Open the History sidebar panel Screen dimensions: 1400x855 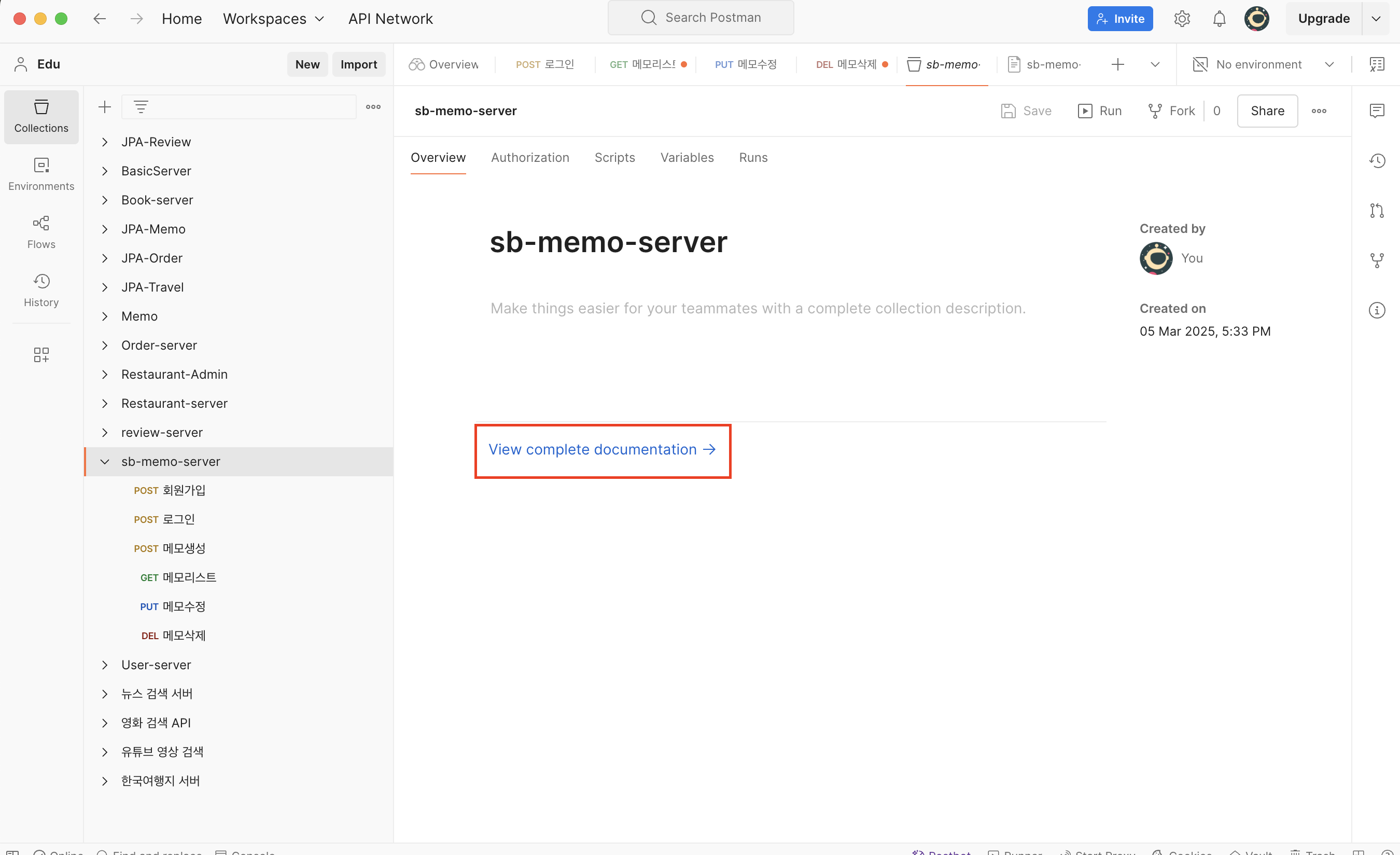[41, 290]
